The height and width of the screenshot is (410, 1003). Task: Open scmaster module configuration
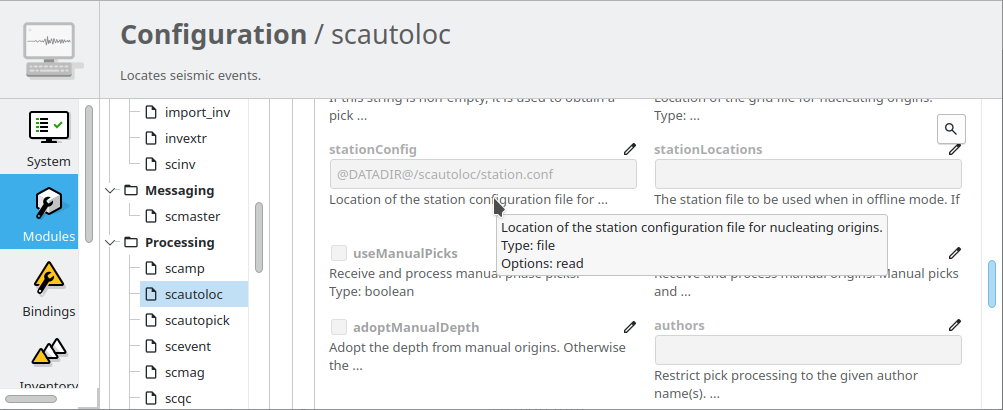pos(193,216)
